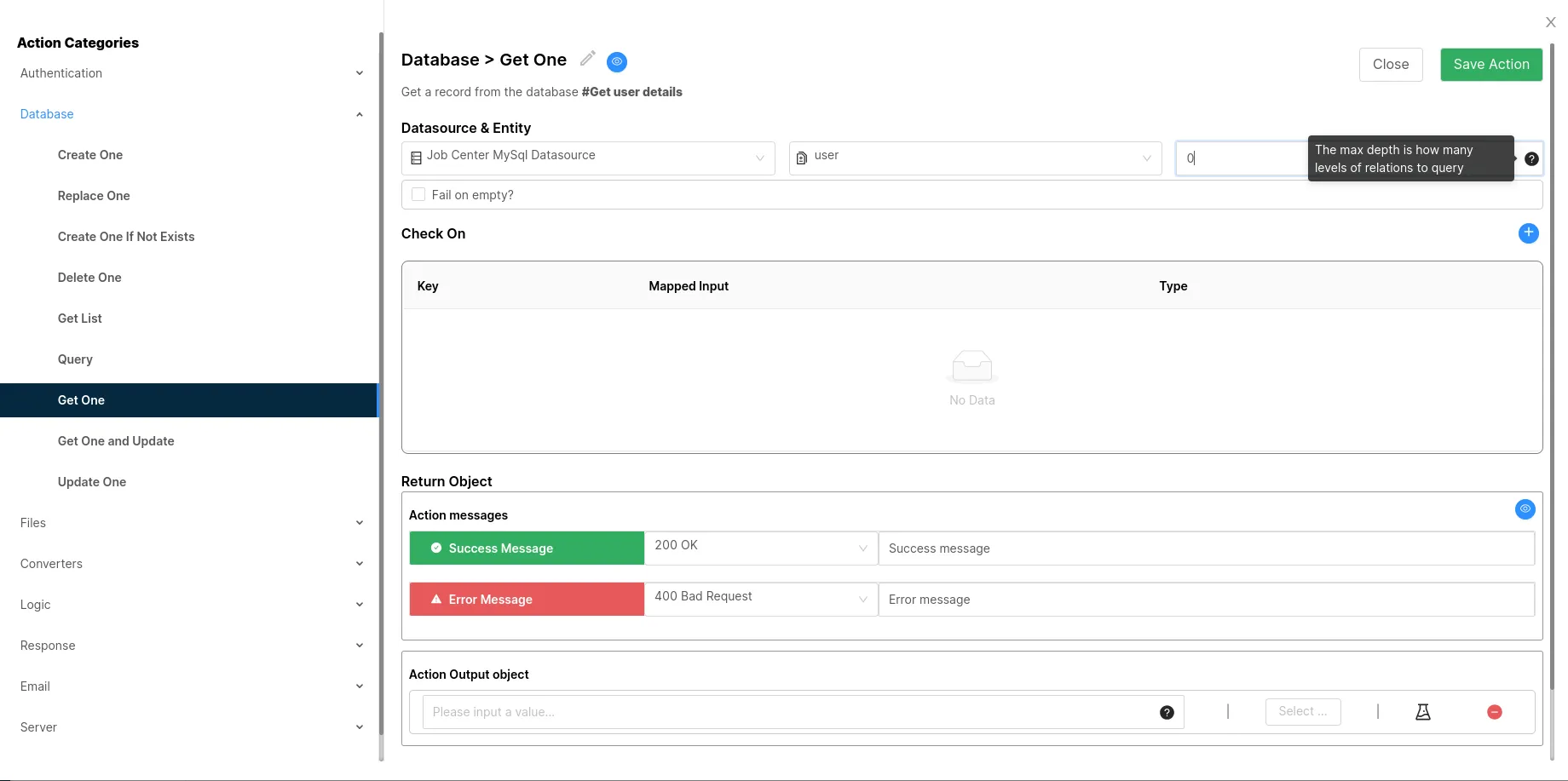Select Create One If Not Exists action
Viewport: 1568px width, 781px height.
click(126, 237)
